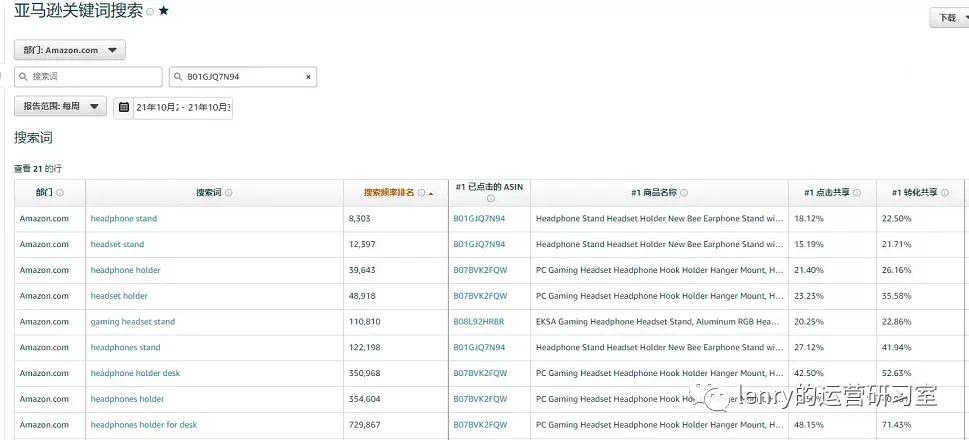
Task: Click ASIN B07BVK2FQW in headphones holder for desk row
Action: coord(480,425)
